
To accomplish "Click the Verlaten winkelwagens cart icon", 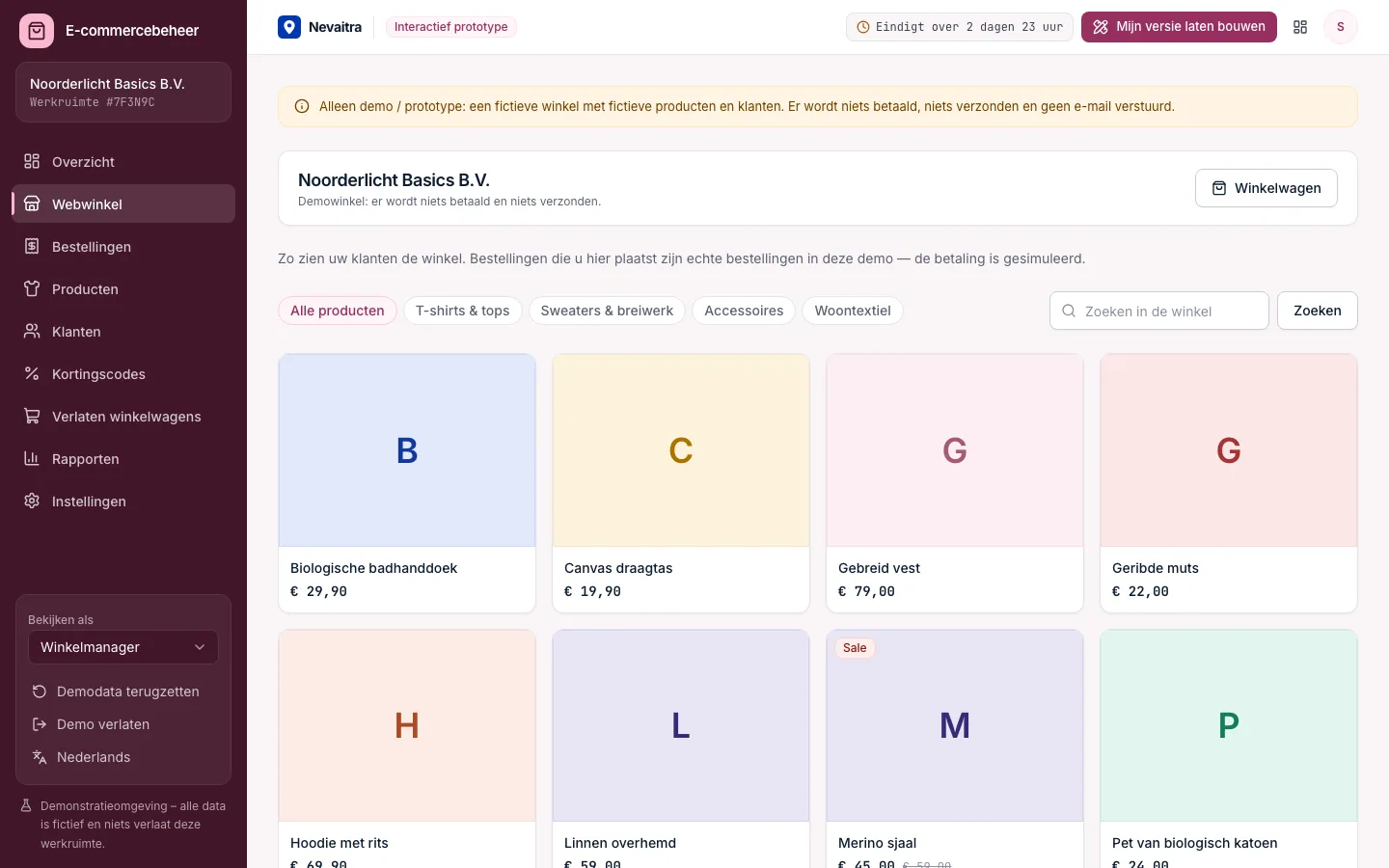I will click(x=32, y=417).
